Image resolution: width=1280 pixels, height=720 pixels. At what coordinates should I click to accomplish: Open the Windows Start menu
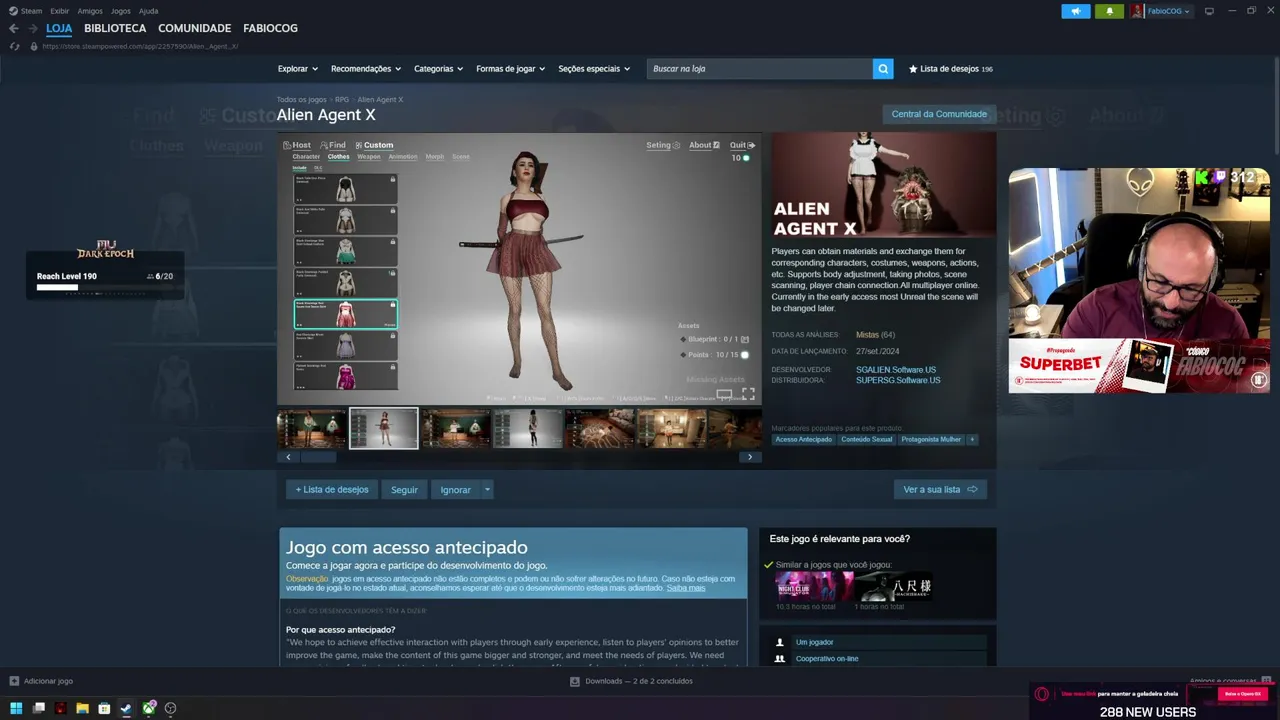[x=16, y=708]
